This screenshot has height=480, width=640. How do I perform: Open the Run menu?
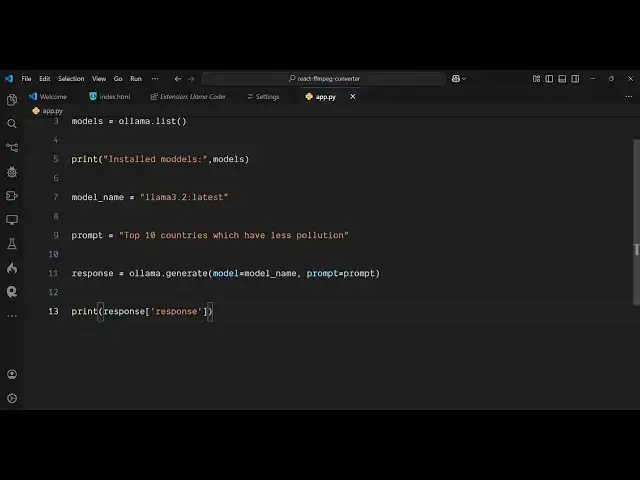pyautogui.click(x=136, y=78)
